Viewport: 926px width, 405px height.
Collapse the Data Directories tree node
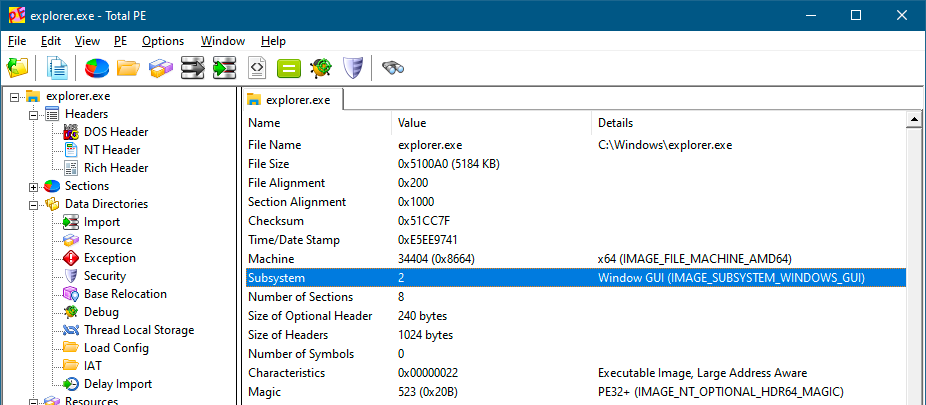[x=35, y=204]
